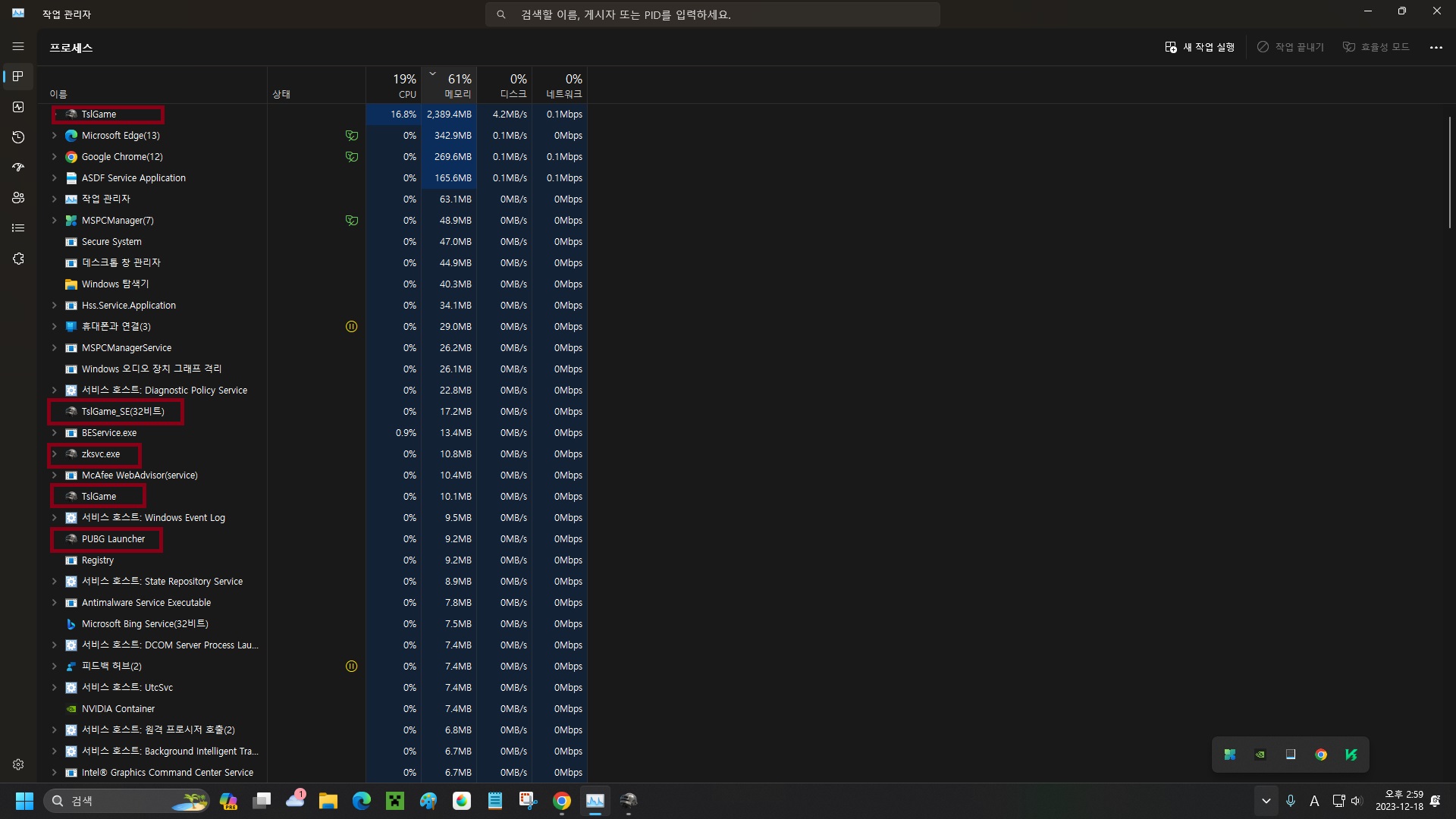
Task: Click the search box for name or PID
Action: pos(712,14)
